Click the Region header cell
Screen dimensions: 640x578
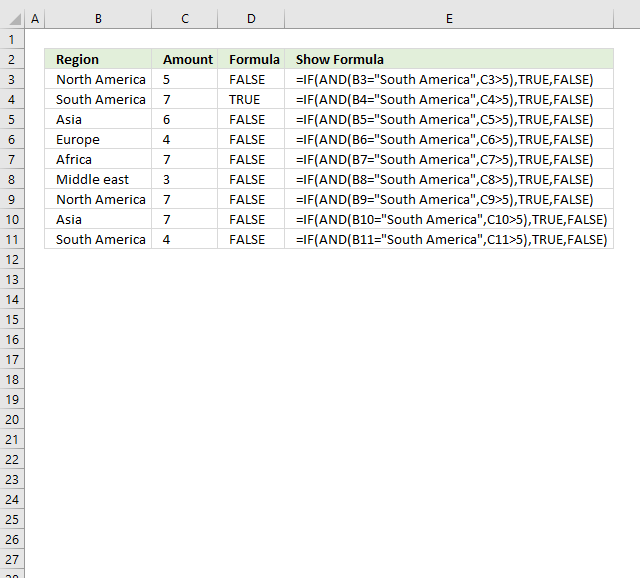(x=98, y=59)
